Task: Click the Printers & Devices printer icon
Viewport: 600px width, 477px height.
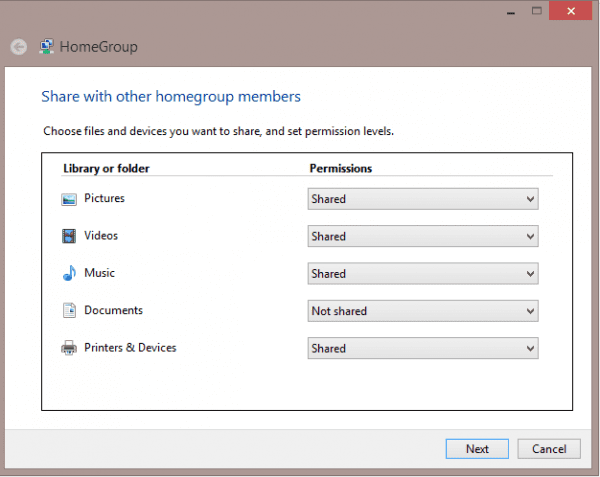Action: coord(69,347)
